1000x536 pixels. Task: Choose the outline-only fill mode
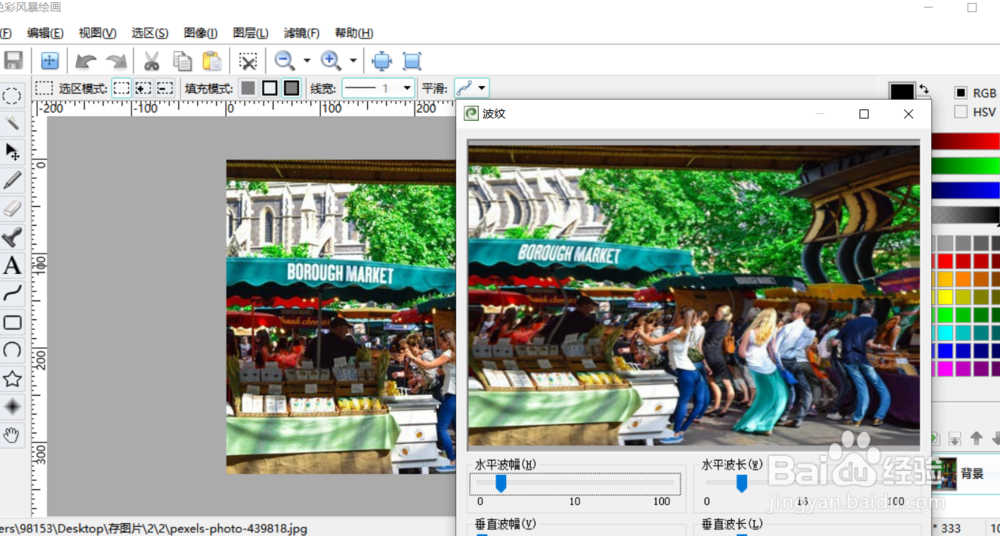(x=270, y=88)
